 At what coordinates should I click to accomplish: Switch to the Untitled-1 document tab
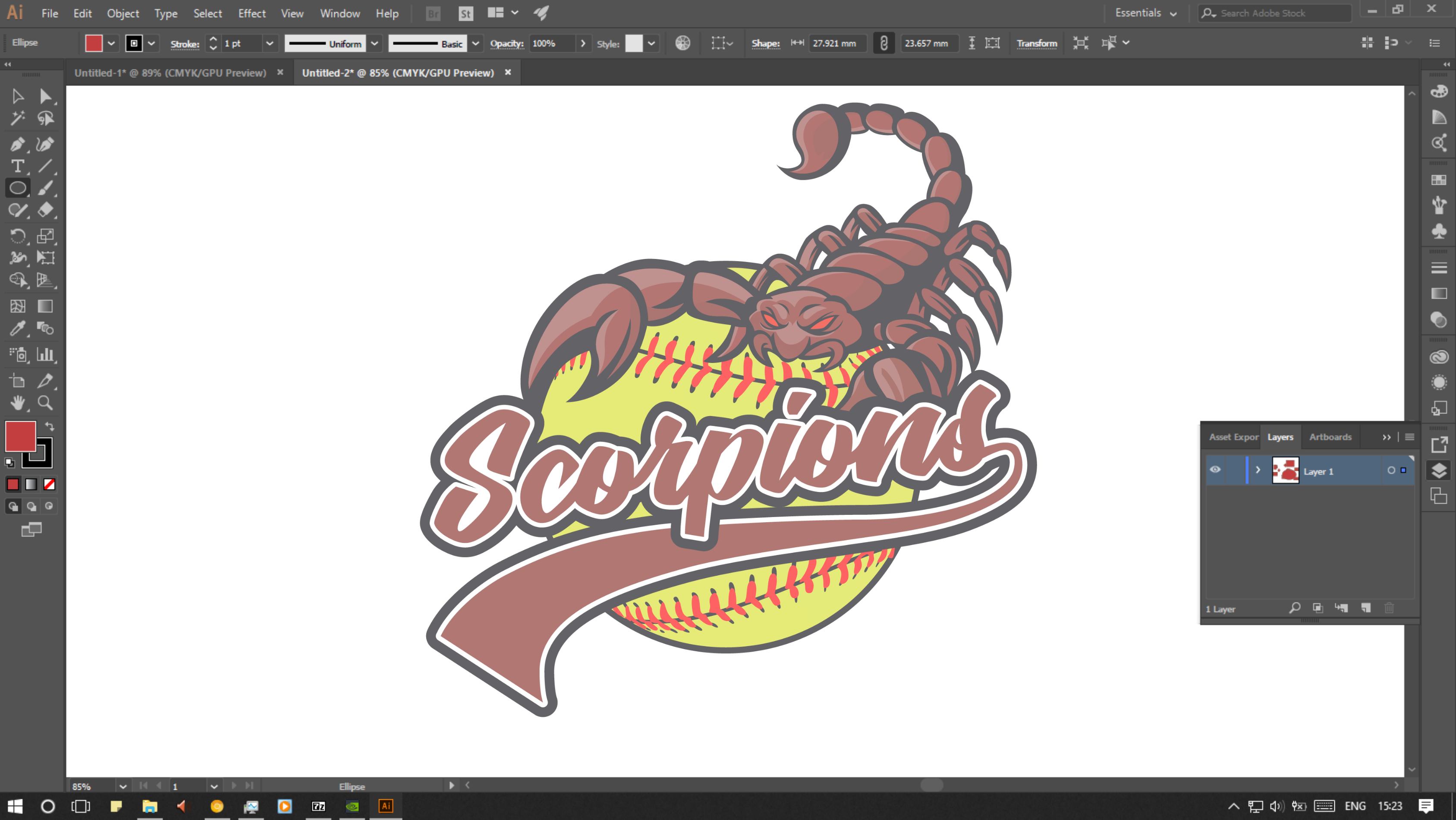point(170,73)
